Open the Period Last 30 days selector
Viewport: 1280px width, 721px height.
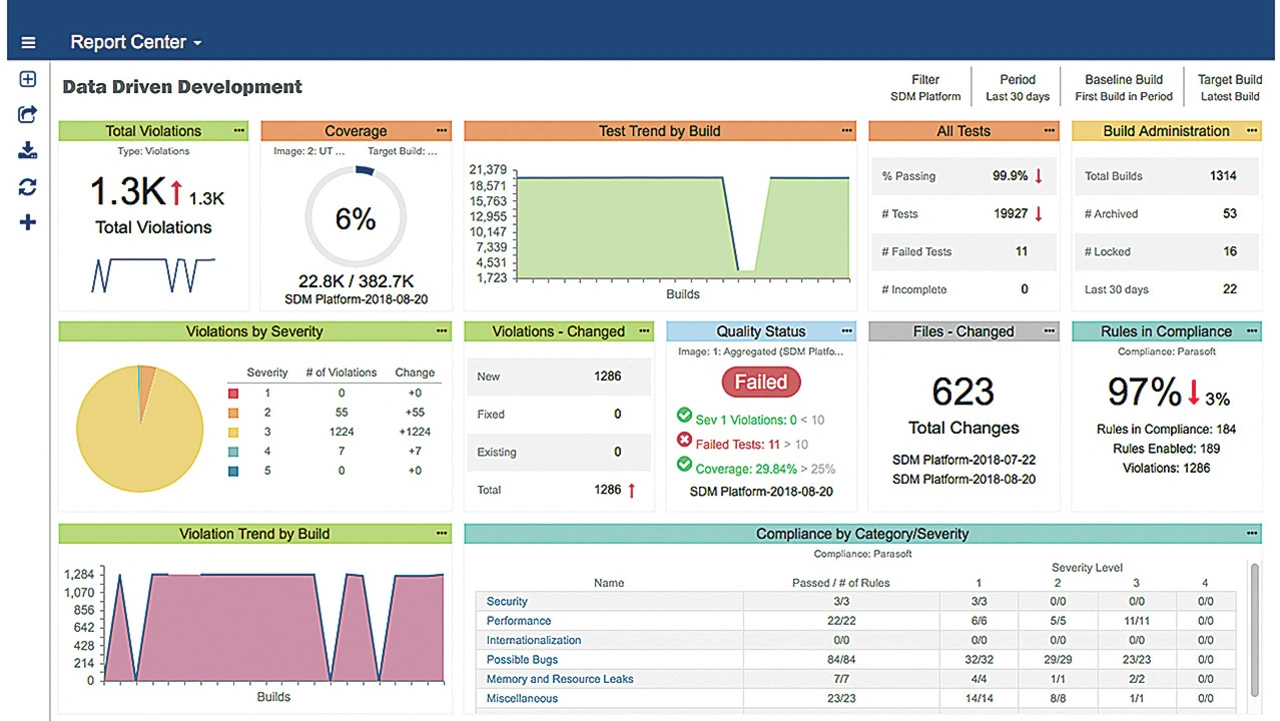pos(1017,88)
